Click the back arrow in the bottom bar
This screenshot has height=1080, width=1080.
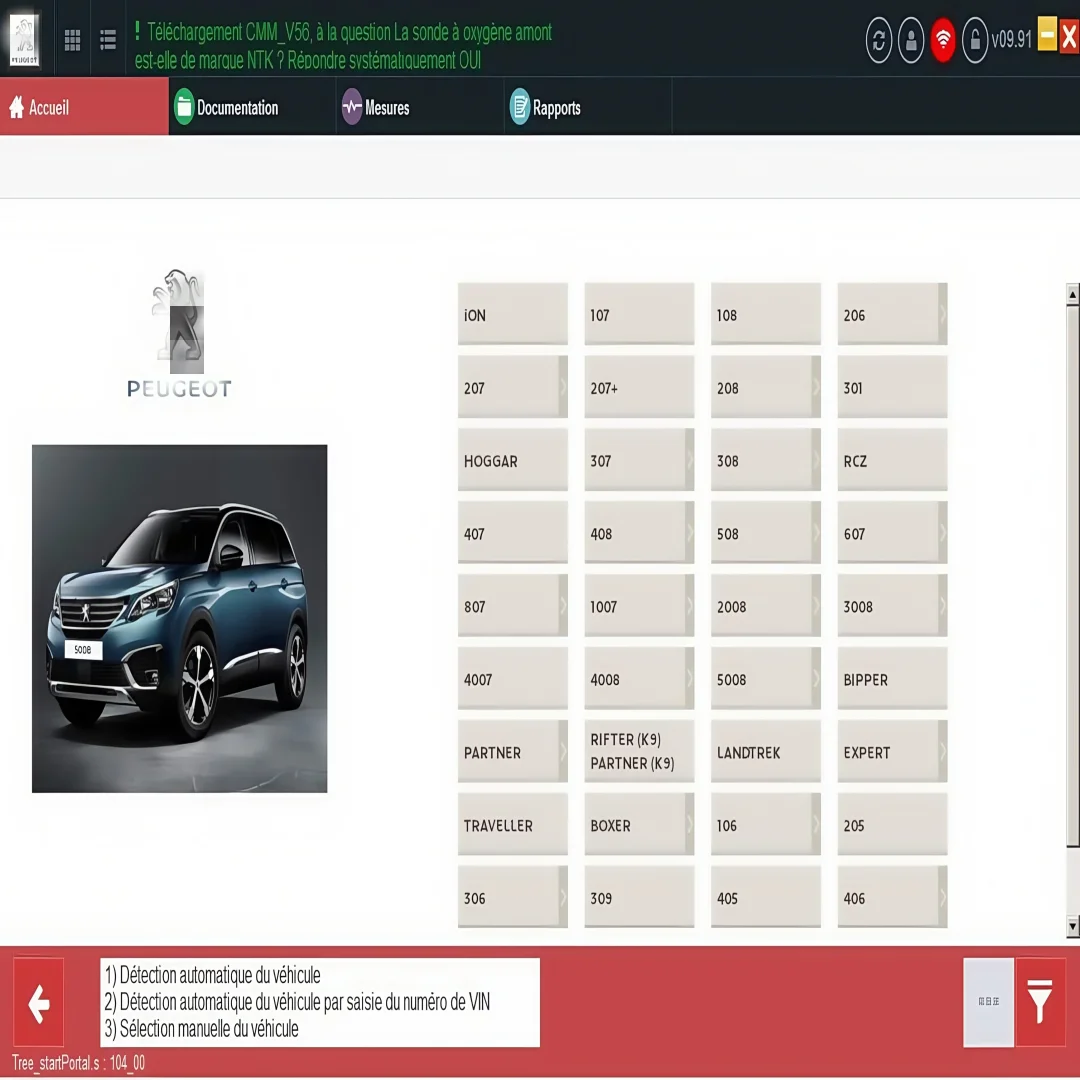[x=39, y=1003]
